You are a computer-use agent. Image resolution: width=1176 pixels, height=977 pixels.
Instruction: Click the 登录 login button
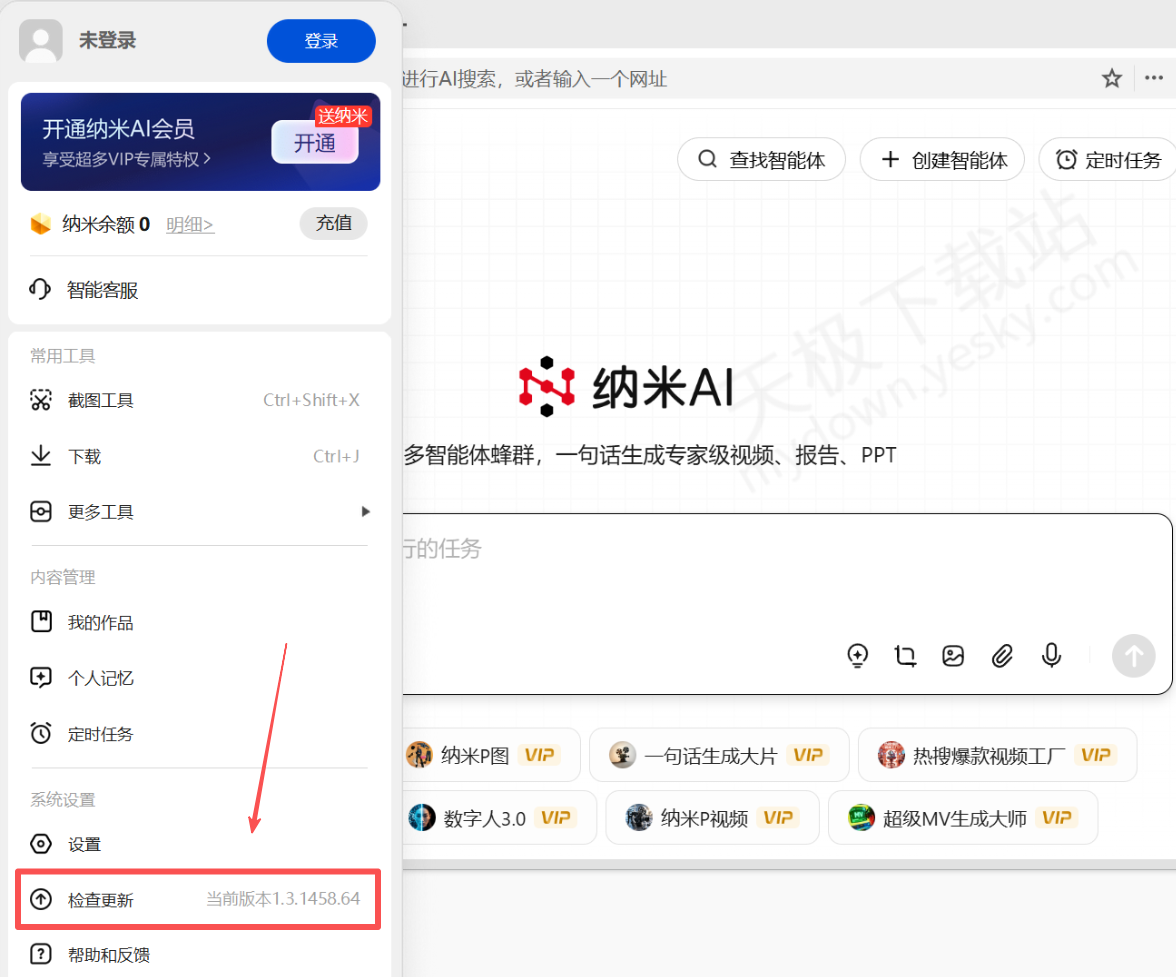(x=321, y=41)
